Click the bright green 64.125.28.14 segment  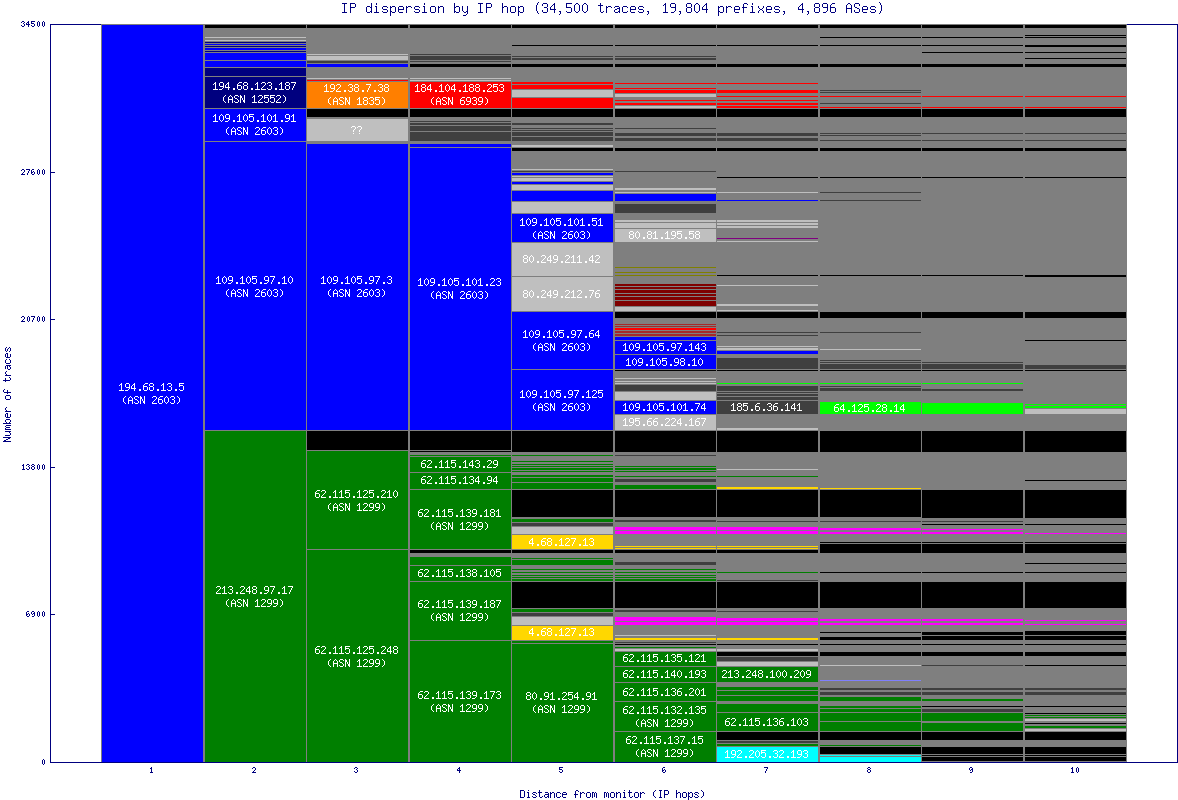click(x=870, y=408)
